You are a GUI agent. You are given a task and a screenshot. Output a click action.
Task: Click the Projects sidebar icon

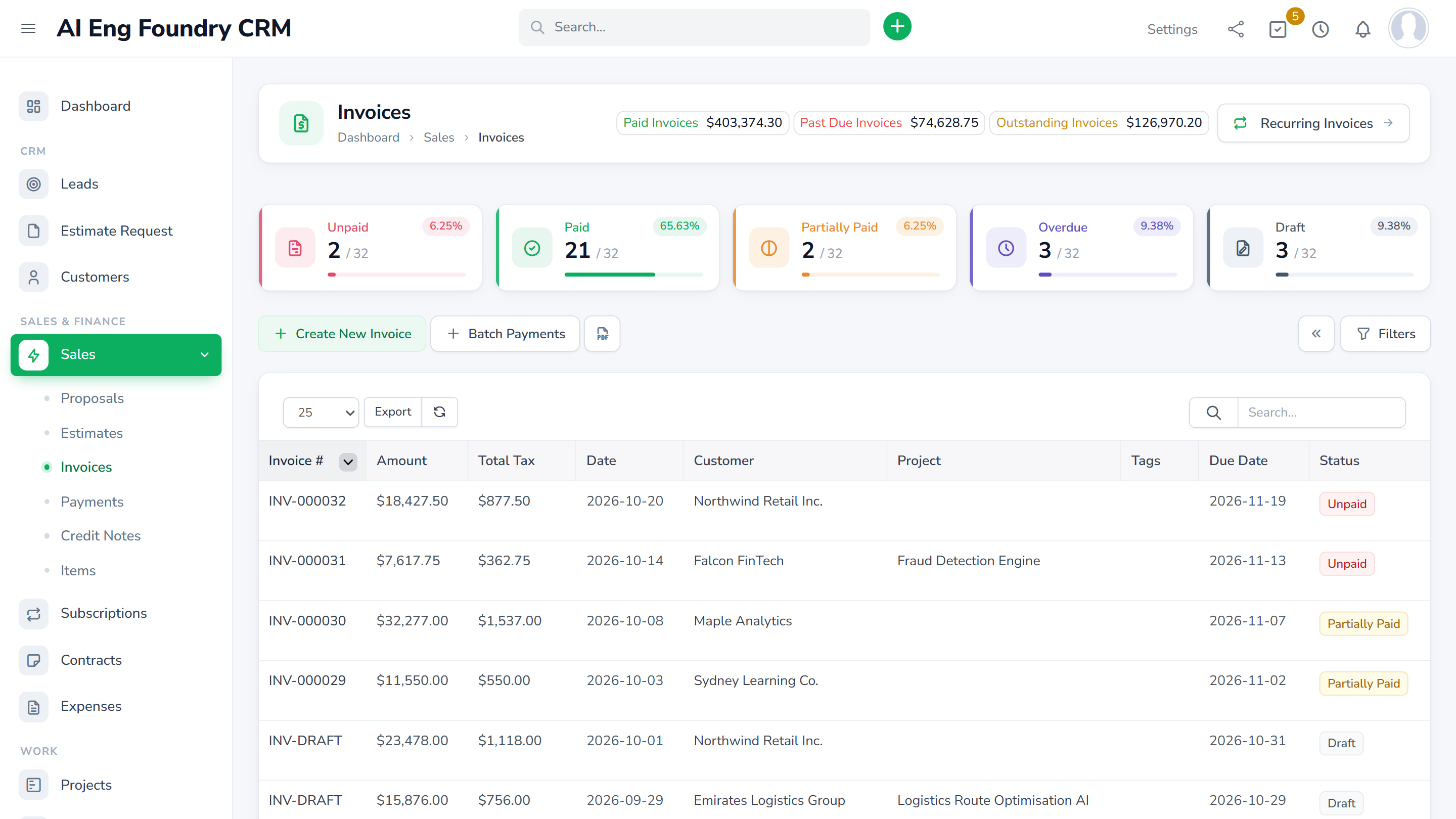[33, 785]
